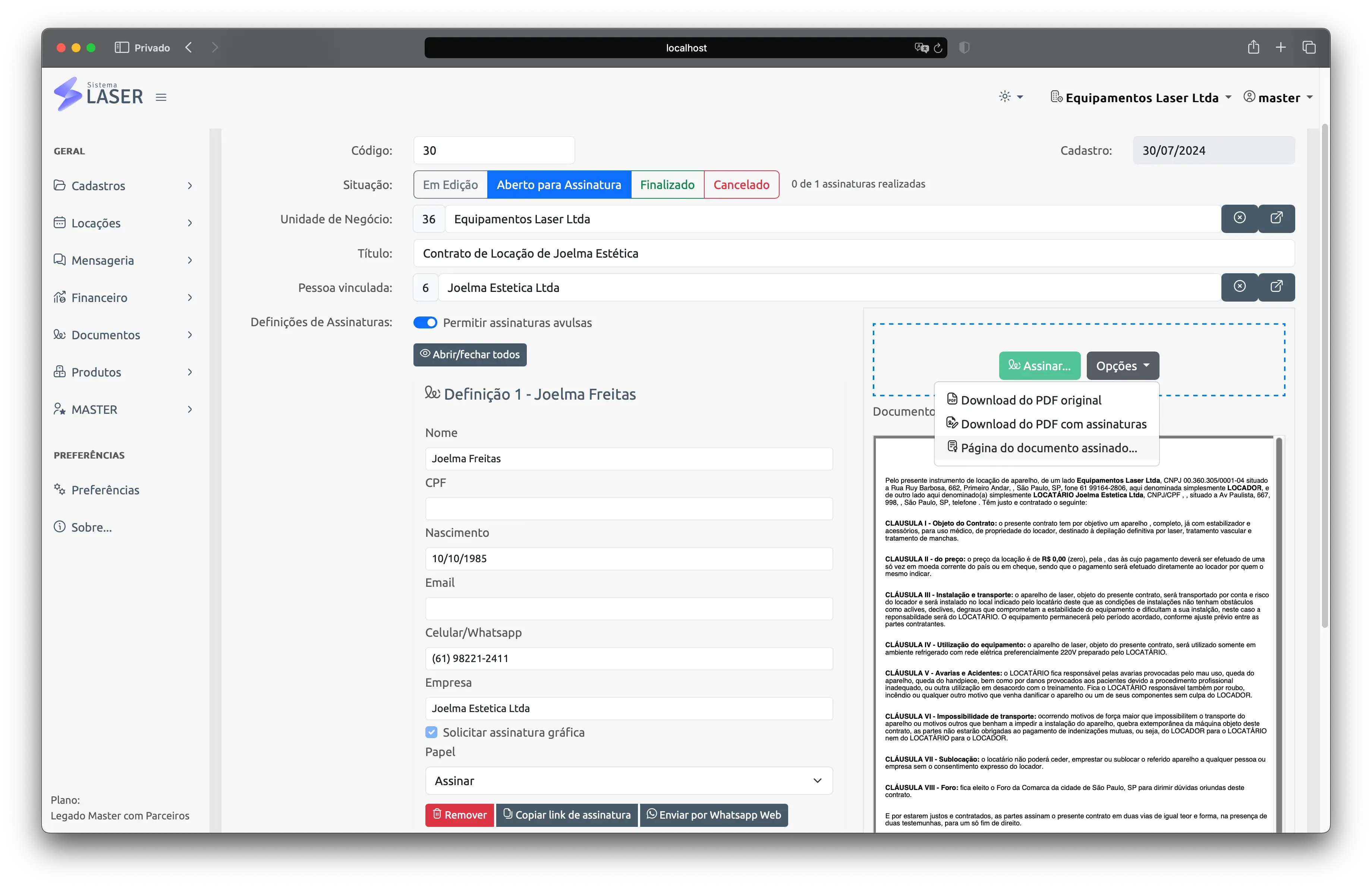Expand the MASTER chevron
Image resolution: width=1372 pixels, height=888 pixels.
coord(190,409)
